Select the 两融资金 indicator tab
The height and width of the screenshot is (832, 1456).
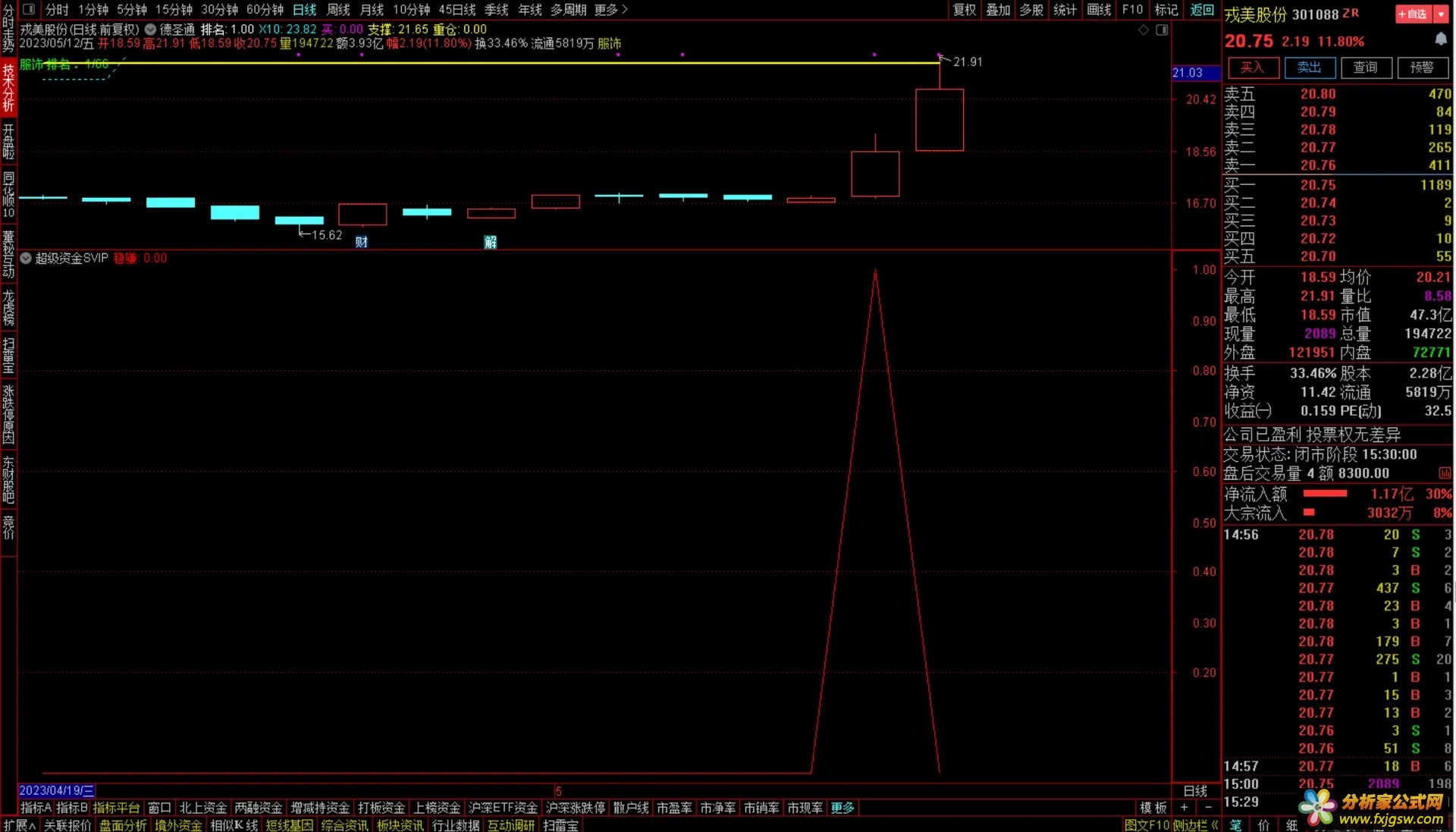(258, 808)
